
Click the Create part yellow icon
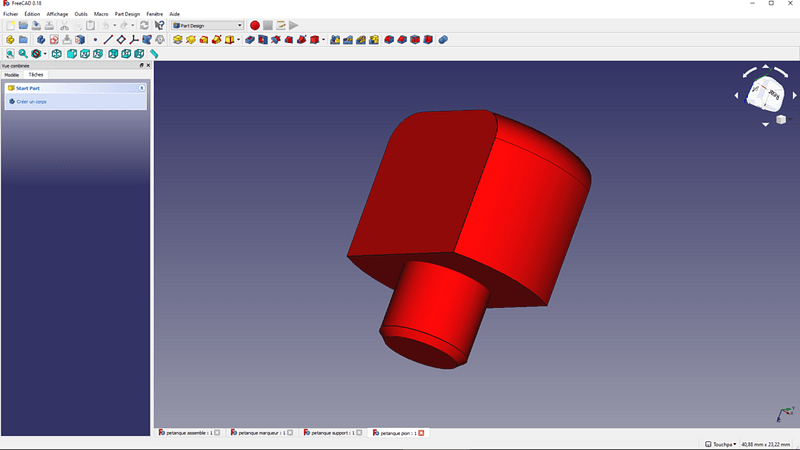[x=10, y=40]
